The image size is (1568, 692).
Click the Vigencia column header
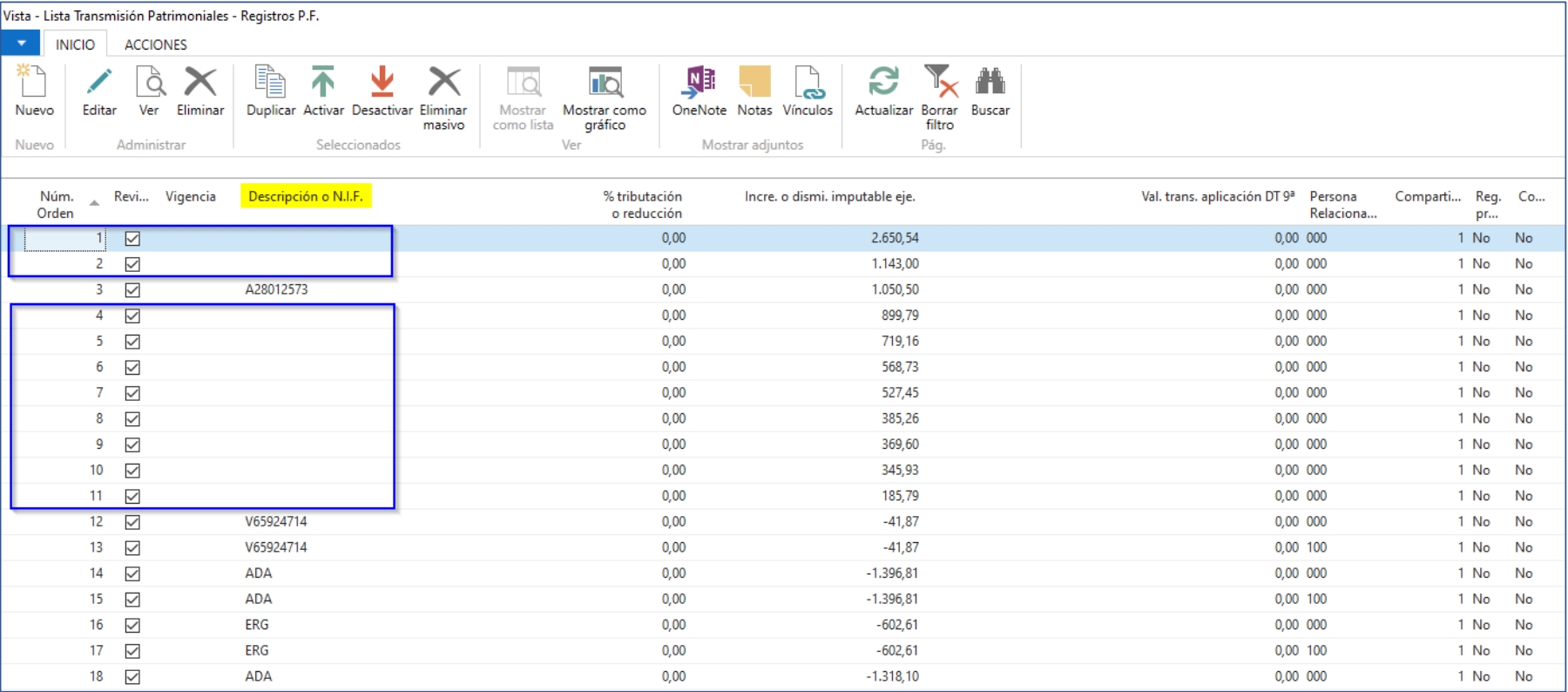191,196
